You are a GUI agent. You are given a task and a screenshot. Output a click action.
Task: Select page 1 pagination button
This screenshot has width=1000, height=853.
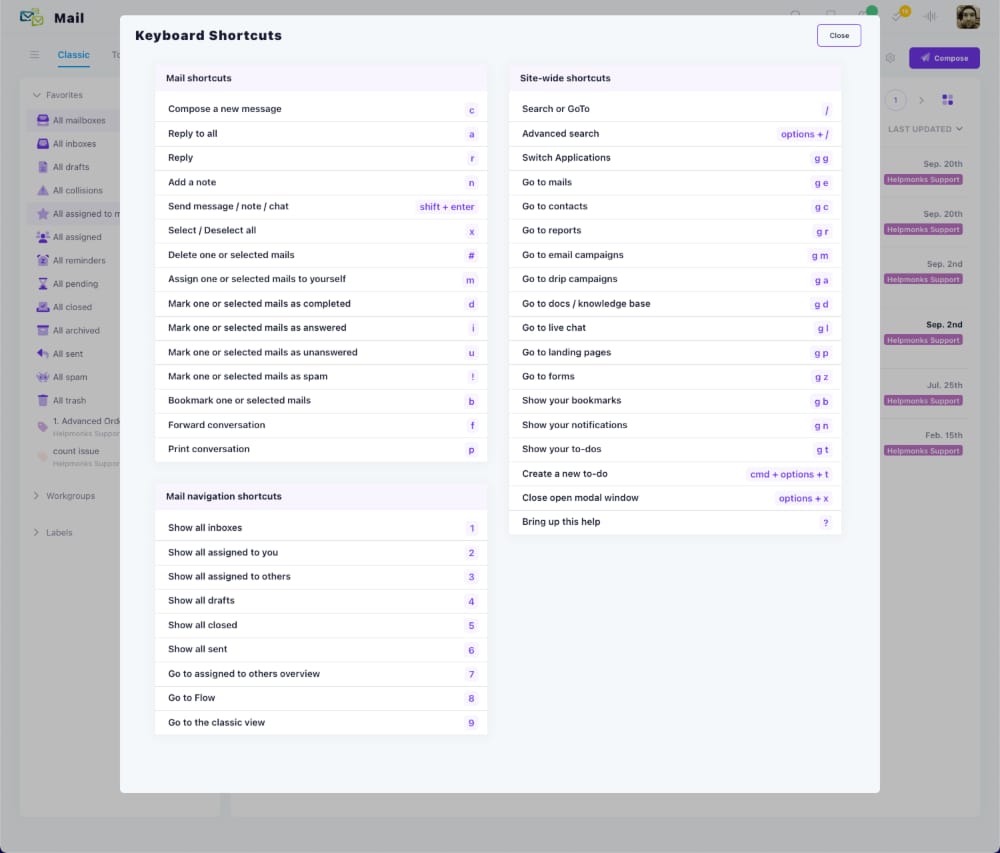895,100
